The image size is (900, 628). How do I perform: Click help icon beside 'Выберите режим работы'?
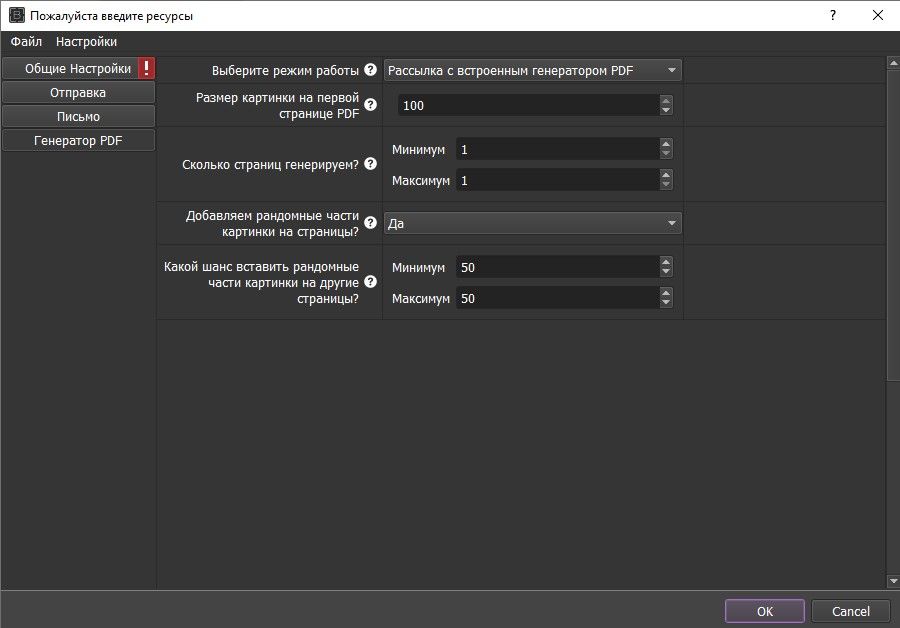click(x=370, y=70)
